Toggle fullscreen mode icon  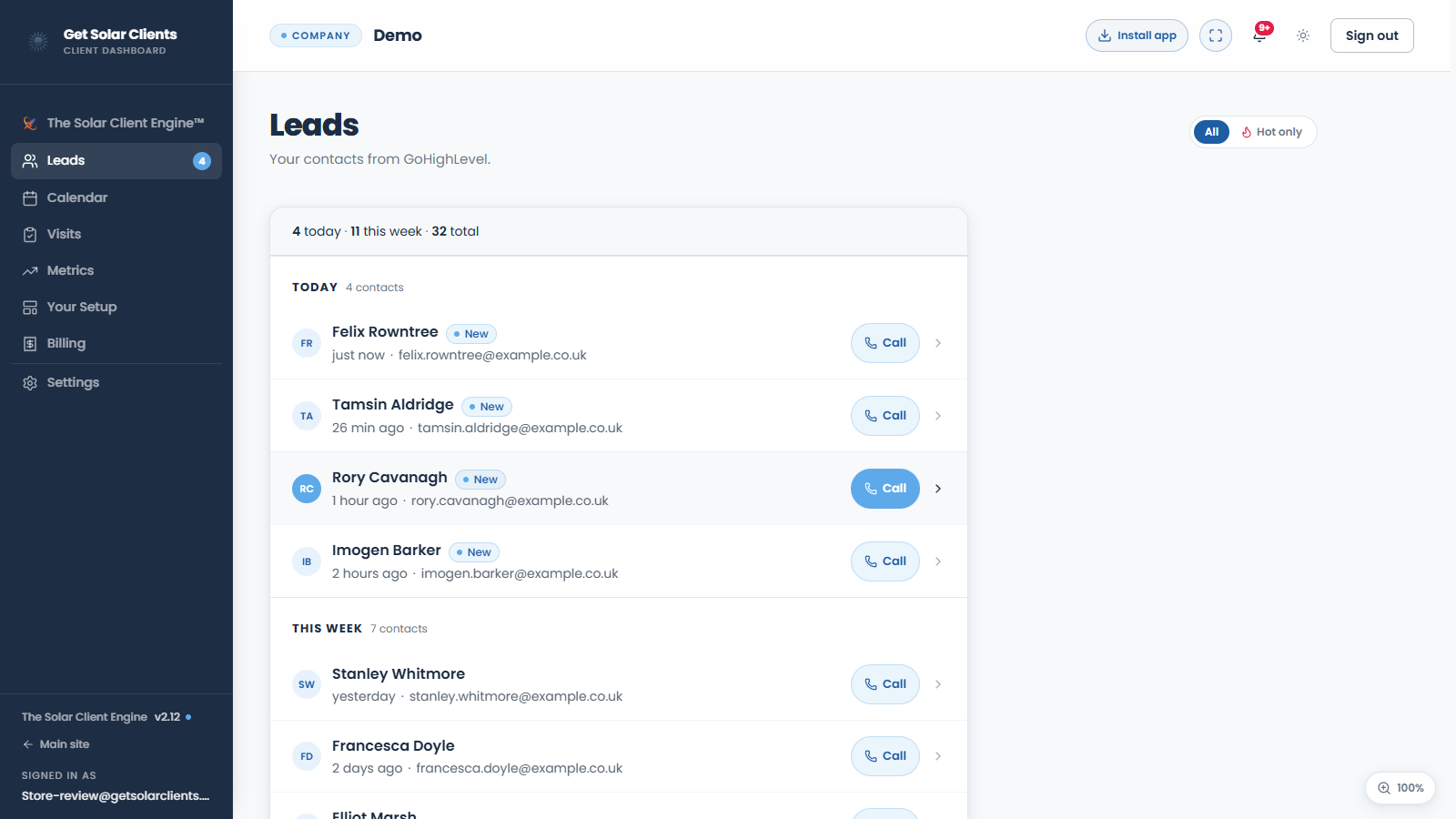pos(1216,35)
